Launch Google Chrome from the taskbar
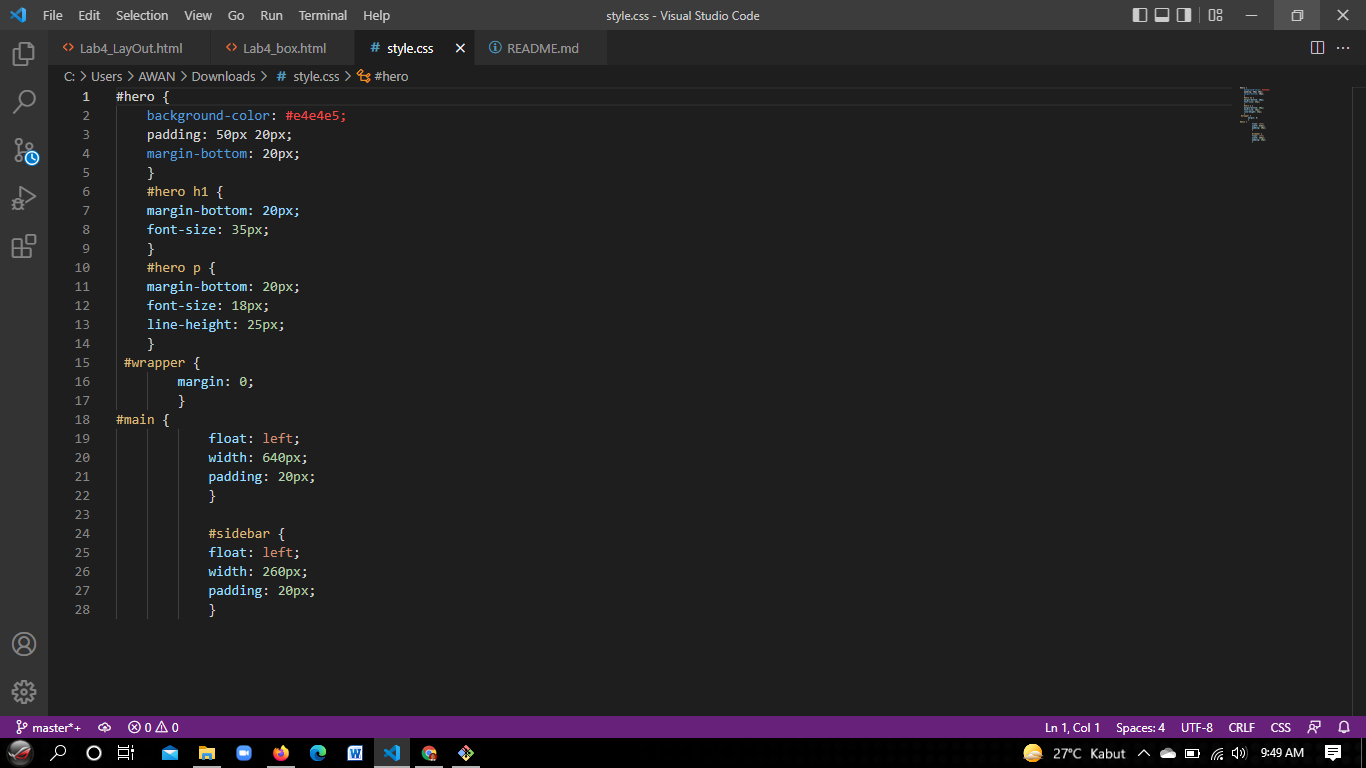 click(x=429, y=752)
